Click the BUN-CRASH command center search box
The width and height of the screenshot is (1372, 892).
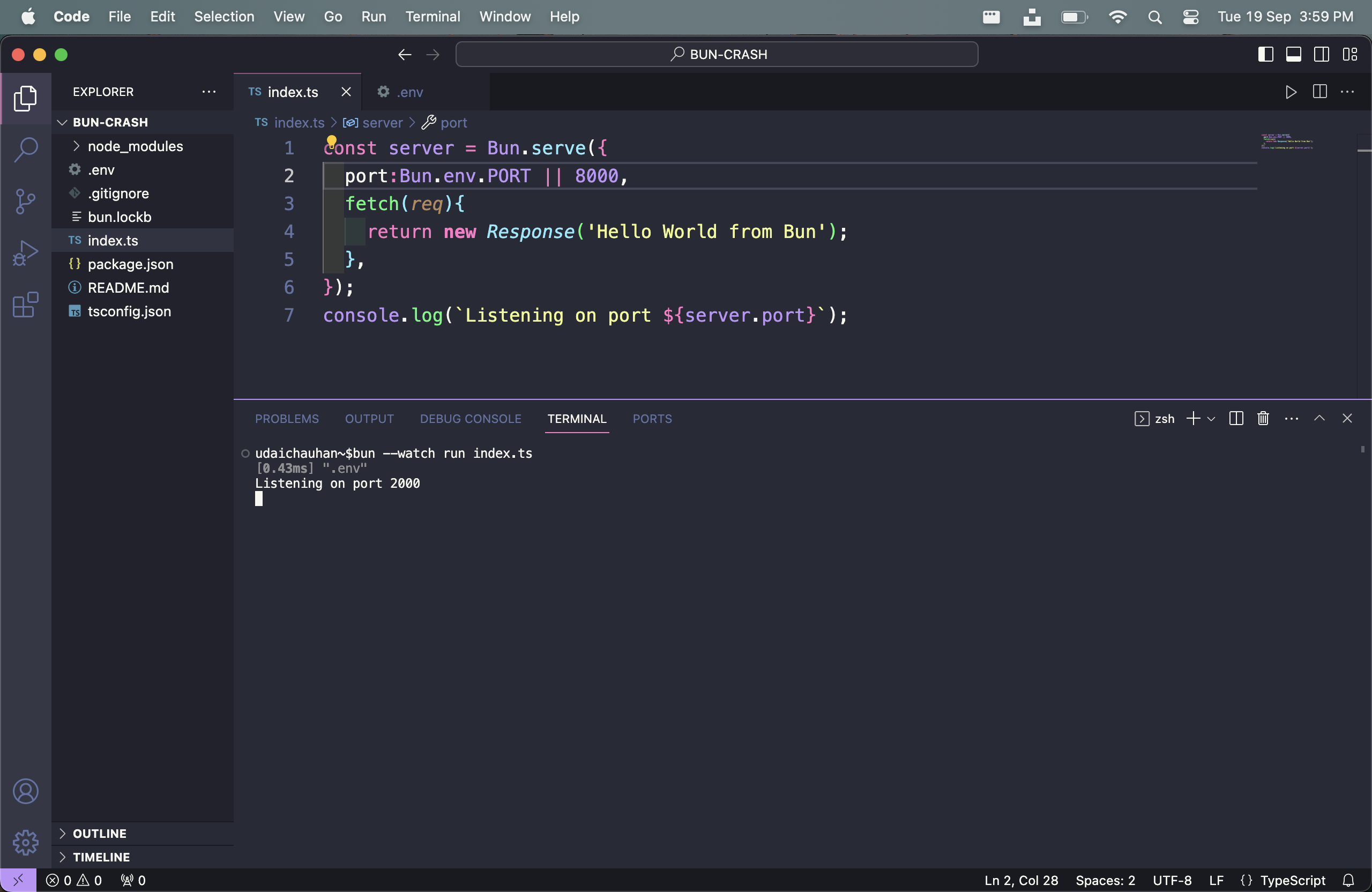pos(717,54)
